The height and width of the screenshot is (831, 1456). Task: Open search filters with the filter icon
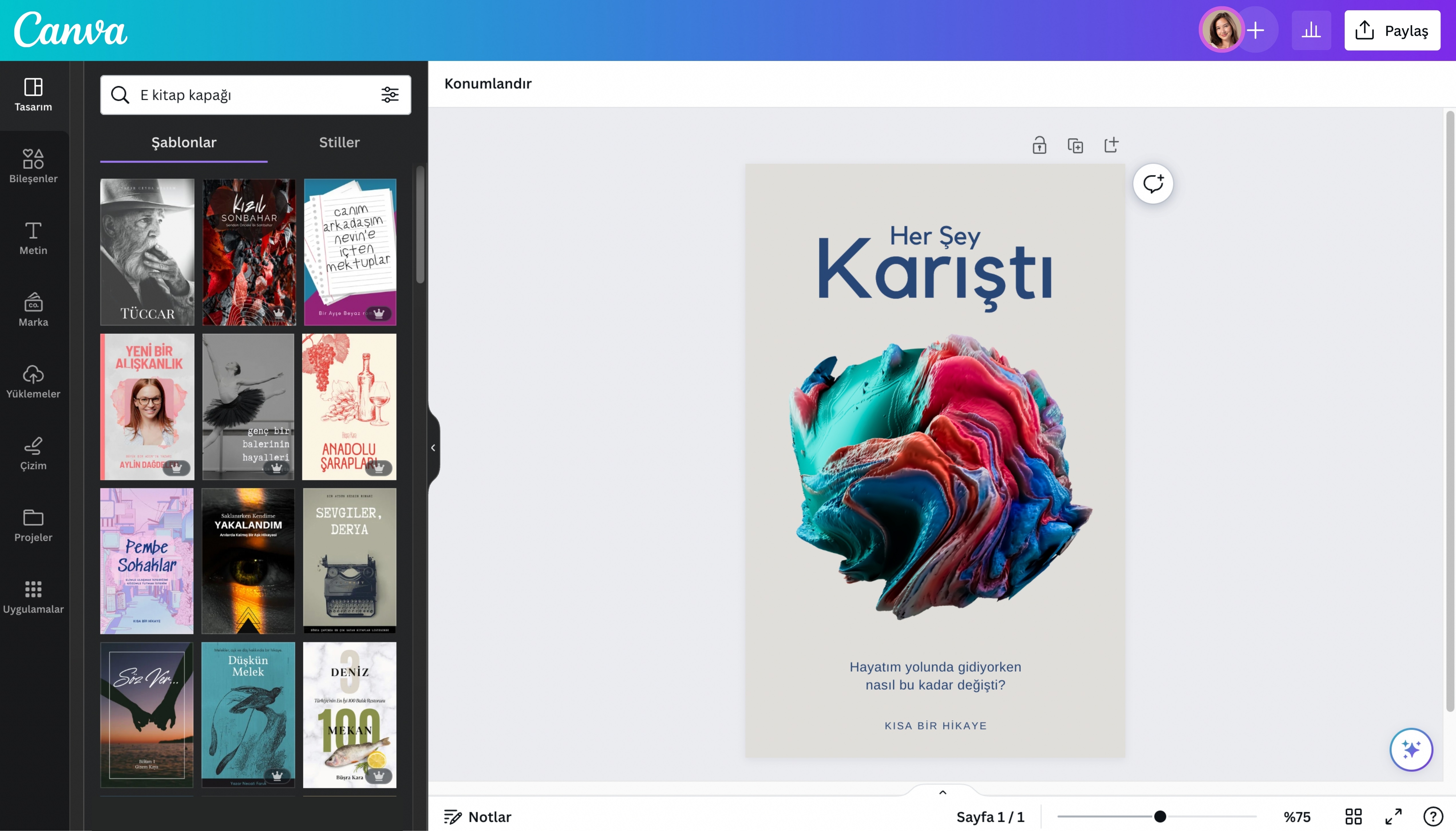pyautogui.click(x=390, y=95)
